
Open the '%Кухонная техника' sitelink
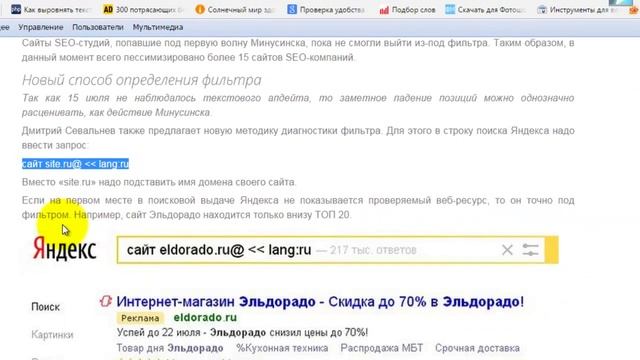point(282,348)
